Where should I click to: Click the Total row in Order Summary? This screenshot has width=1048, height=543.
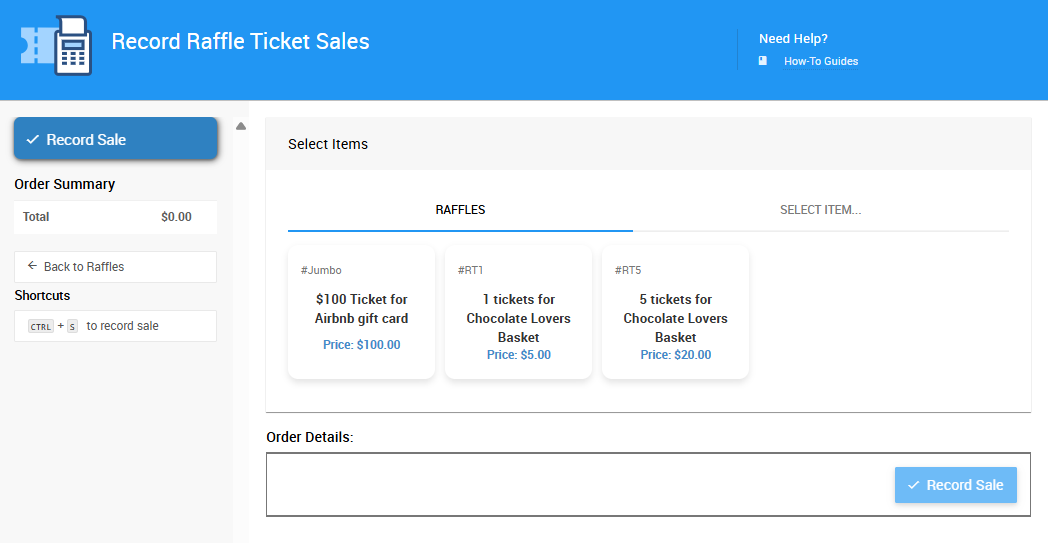pyautogui.click(x=115, y=217)
